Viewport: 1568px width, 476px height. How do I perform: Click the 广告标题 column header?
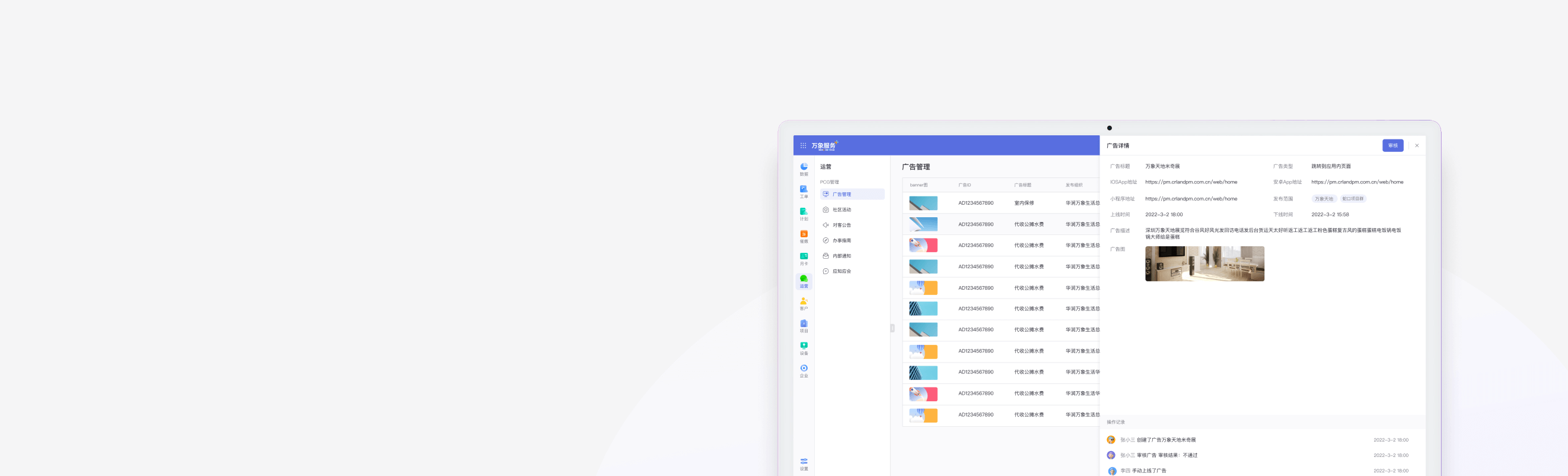(1022, 185)
